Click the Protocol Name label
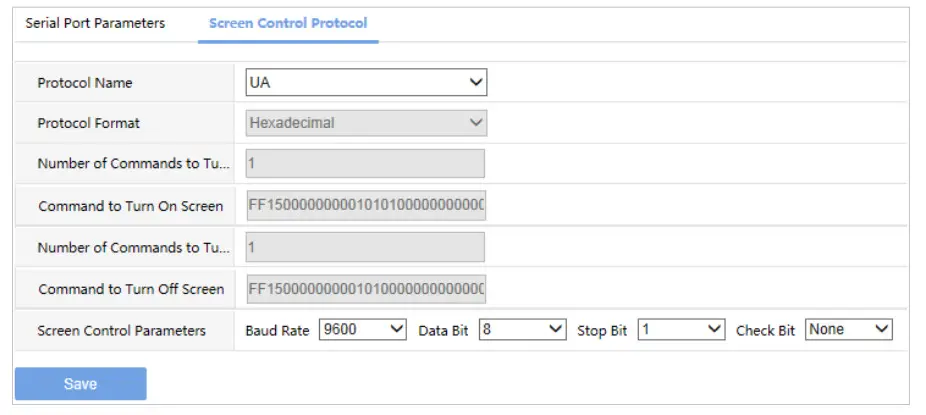This screenshot has width=926, height=415. point(85,83)
